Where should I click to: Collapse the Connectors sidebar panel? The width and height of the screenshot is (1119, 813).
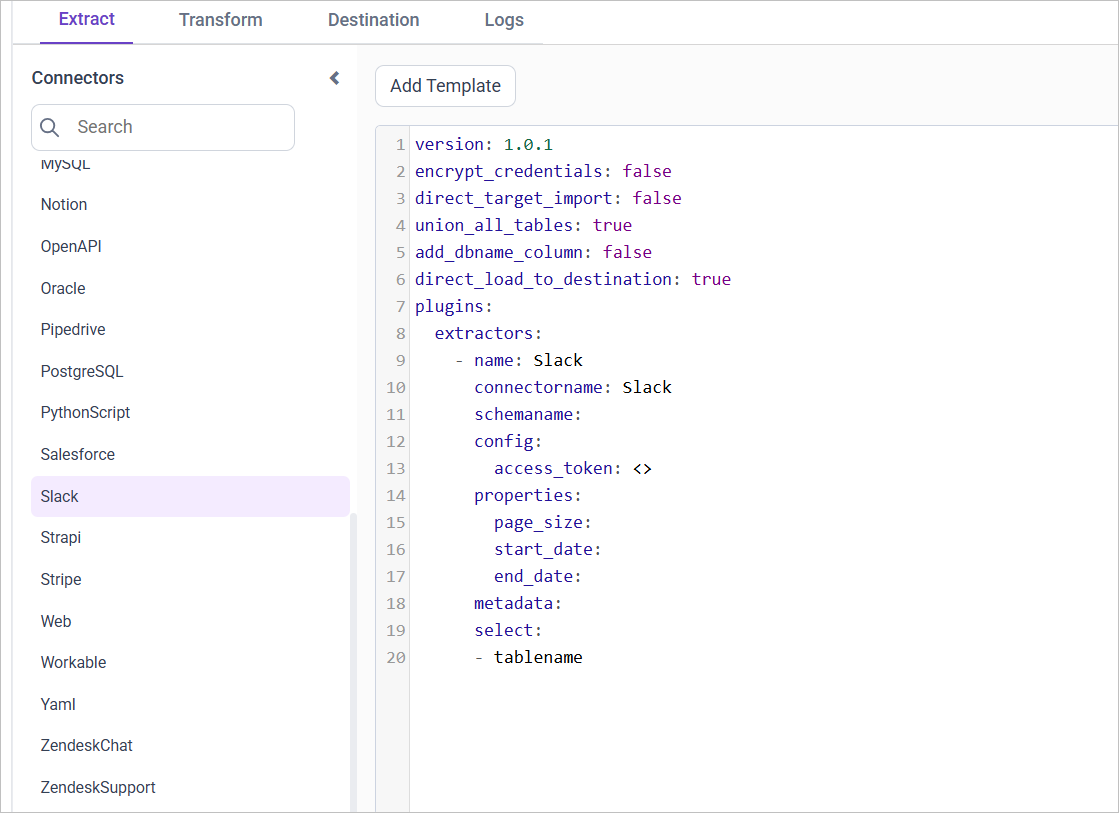coord(334,77)
